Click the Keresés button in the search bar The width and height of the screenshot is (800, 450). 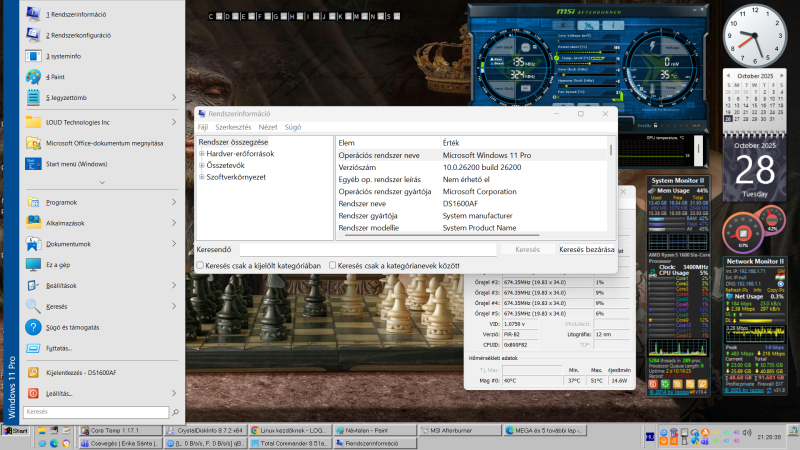pos(528,249)
